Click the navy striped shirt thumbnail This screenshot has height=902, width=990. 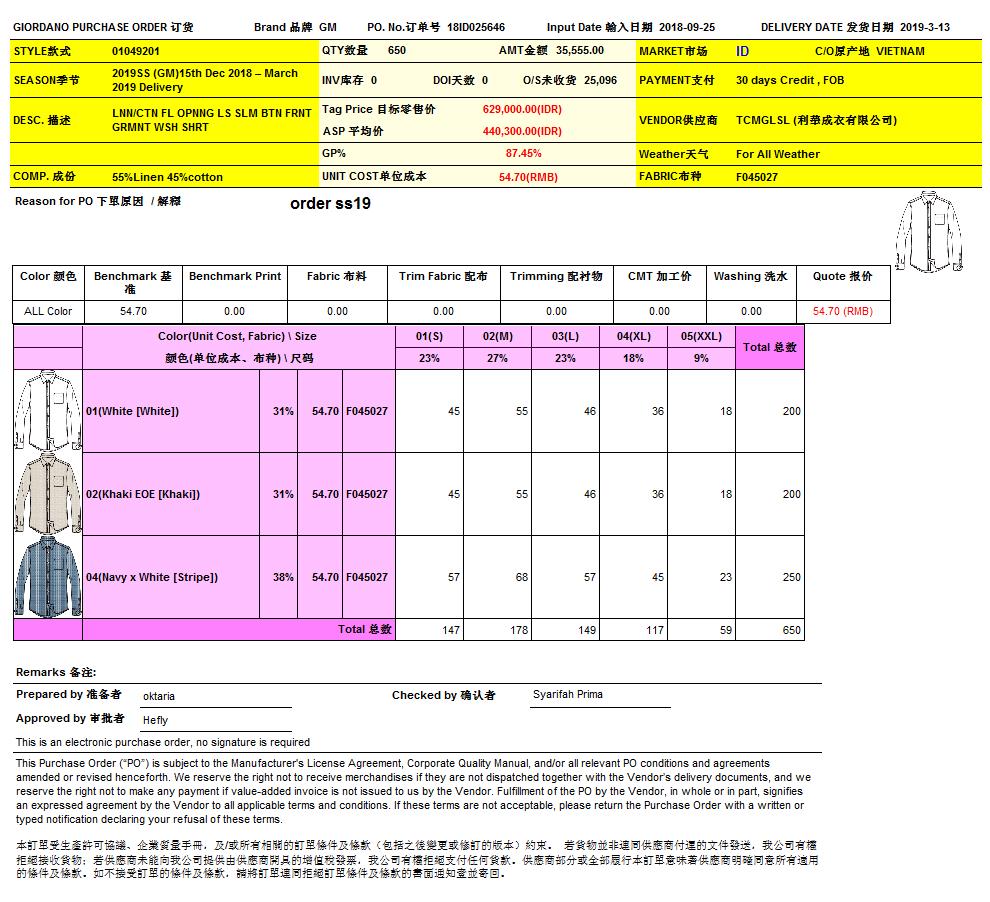pyautogui.click(x=47, y=577)
